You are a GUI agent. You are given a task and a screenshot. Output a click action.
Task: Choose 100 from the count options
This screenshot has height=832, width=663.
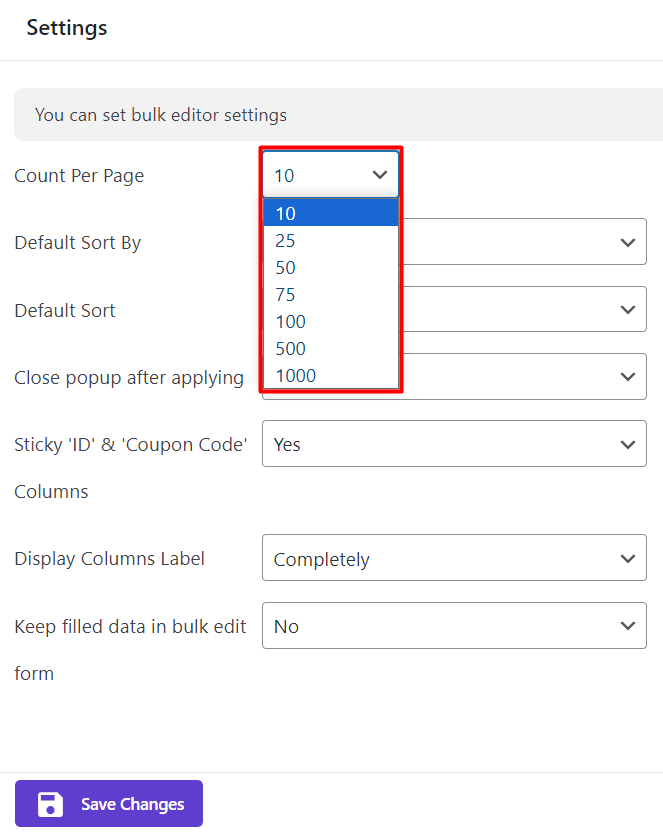(330, 321)
